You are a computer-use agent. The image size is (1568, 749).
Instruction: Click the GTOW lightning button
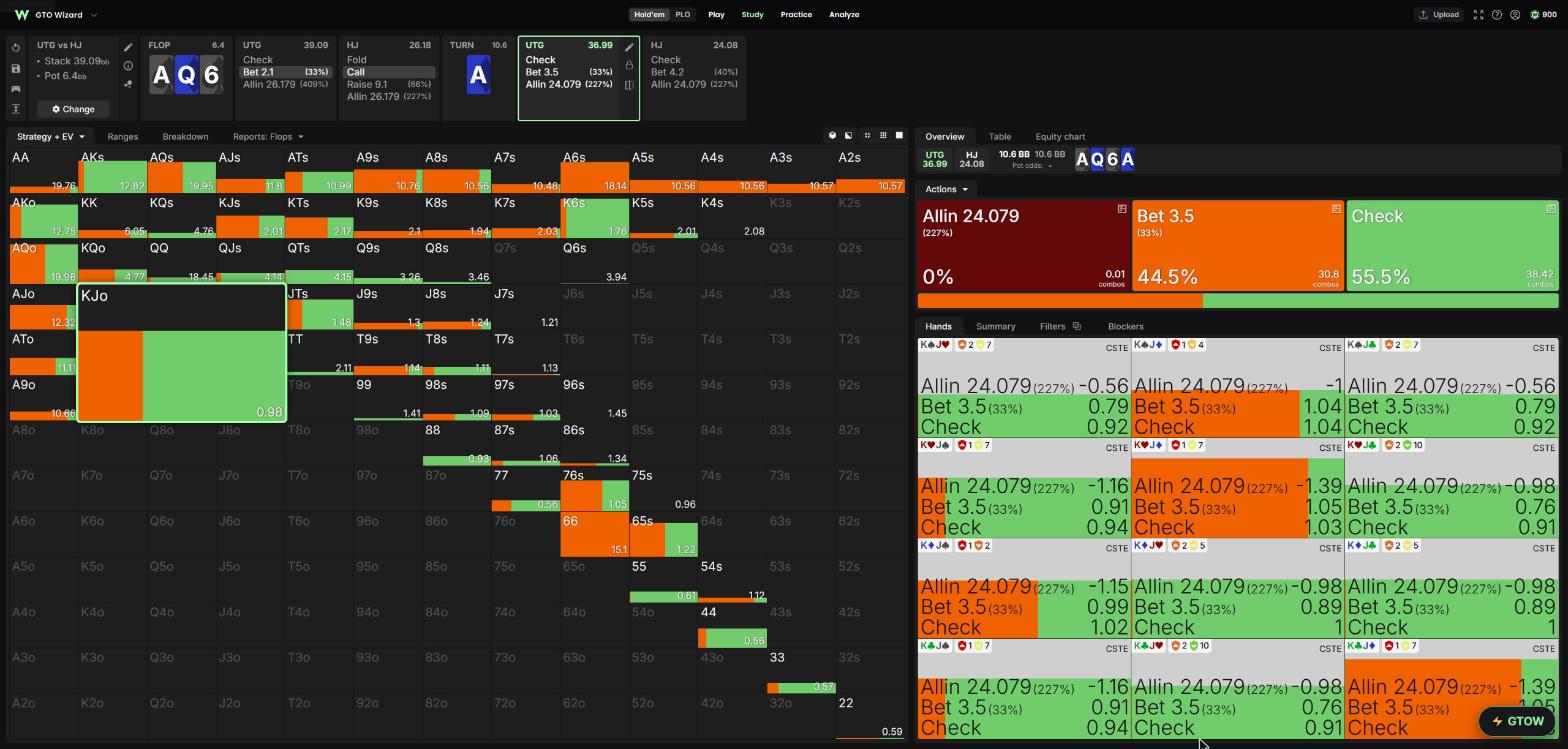point(1518,721)
